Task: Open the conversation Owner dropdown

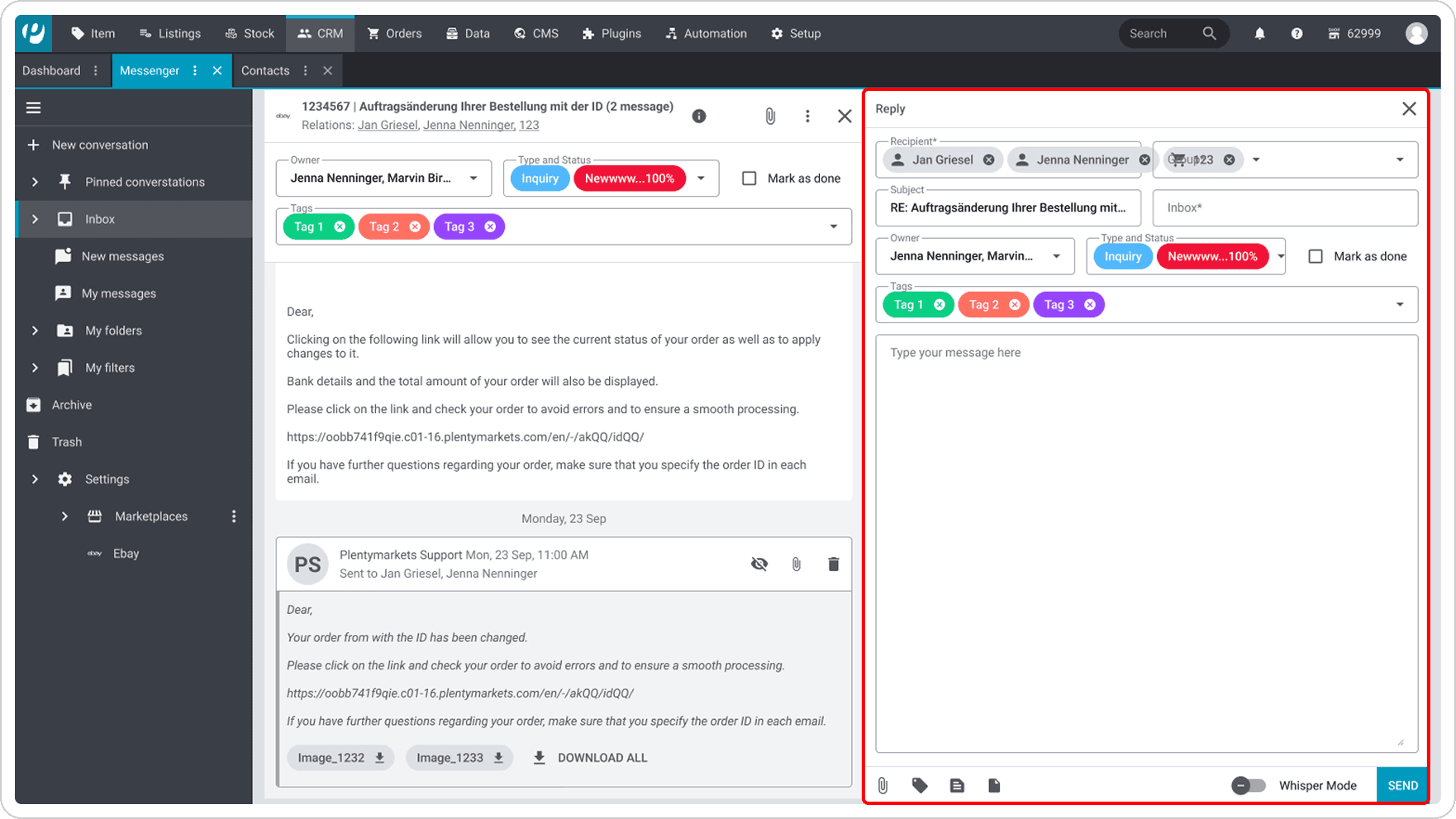Action: point(384,178)
